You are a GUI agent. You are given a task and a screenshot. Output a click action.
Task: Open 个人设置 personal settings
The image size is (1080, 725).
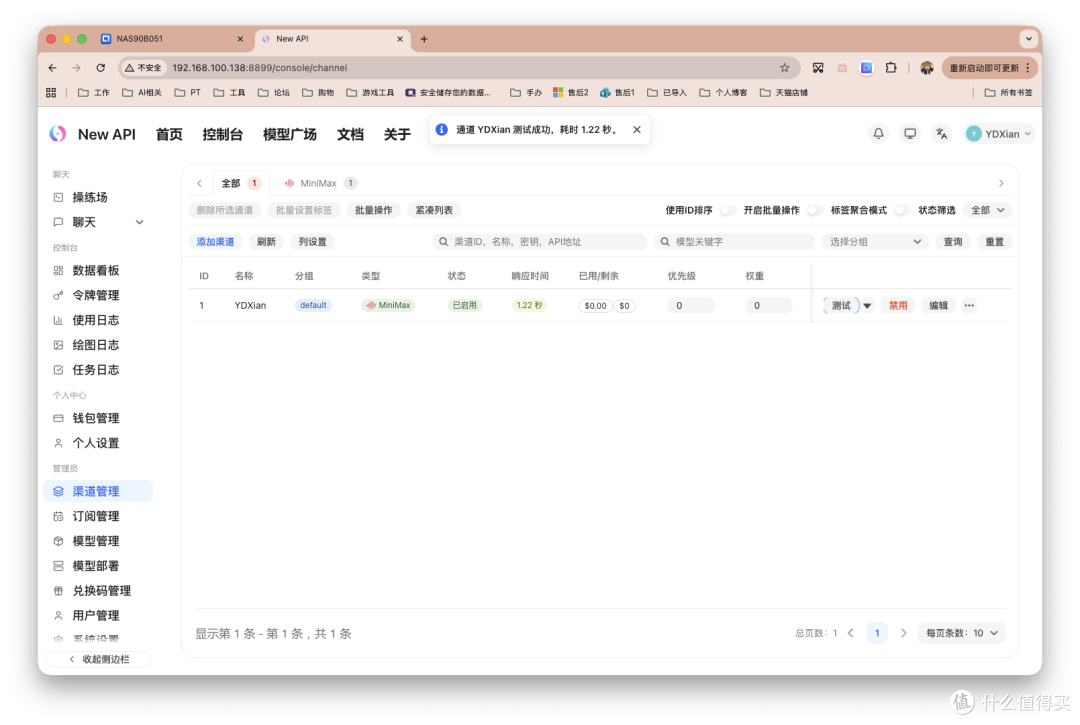[x=98, y=443]
